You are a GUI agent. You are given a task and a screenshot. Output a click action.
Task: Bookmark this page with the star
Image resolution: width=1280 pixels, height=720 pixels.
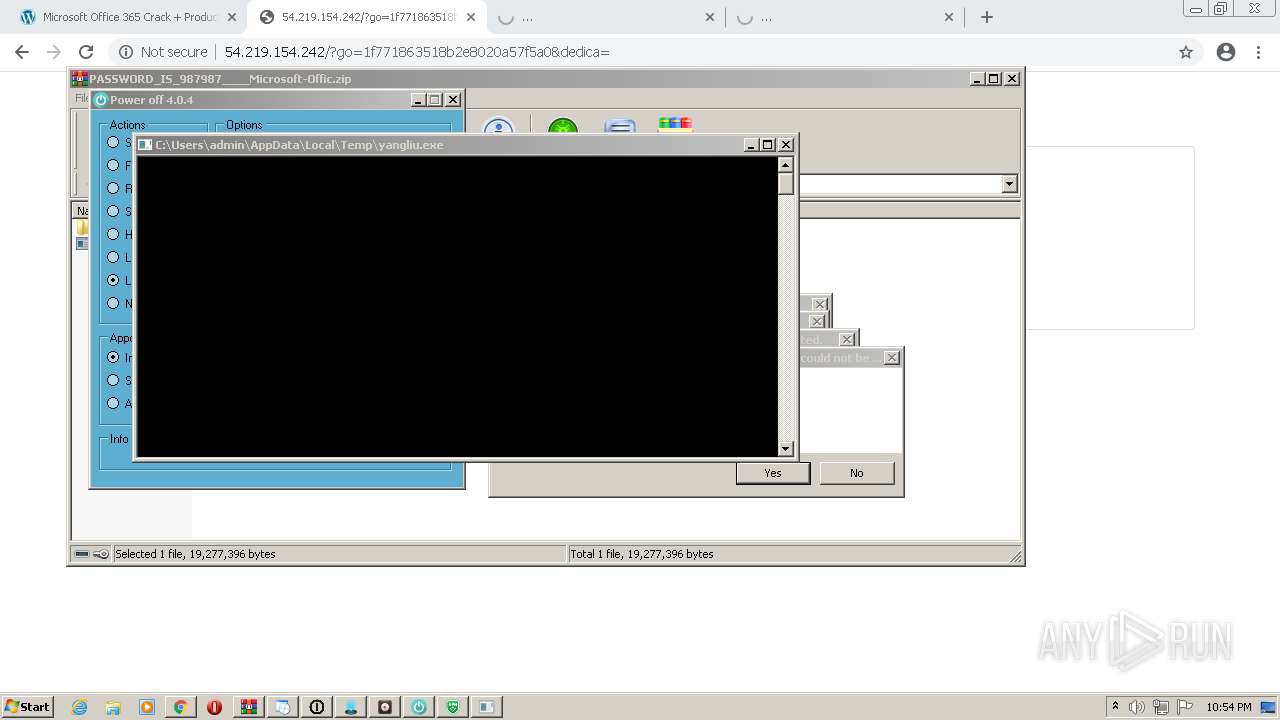coord(1186,52)
